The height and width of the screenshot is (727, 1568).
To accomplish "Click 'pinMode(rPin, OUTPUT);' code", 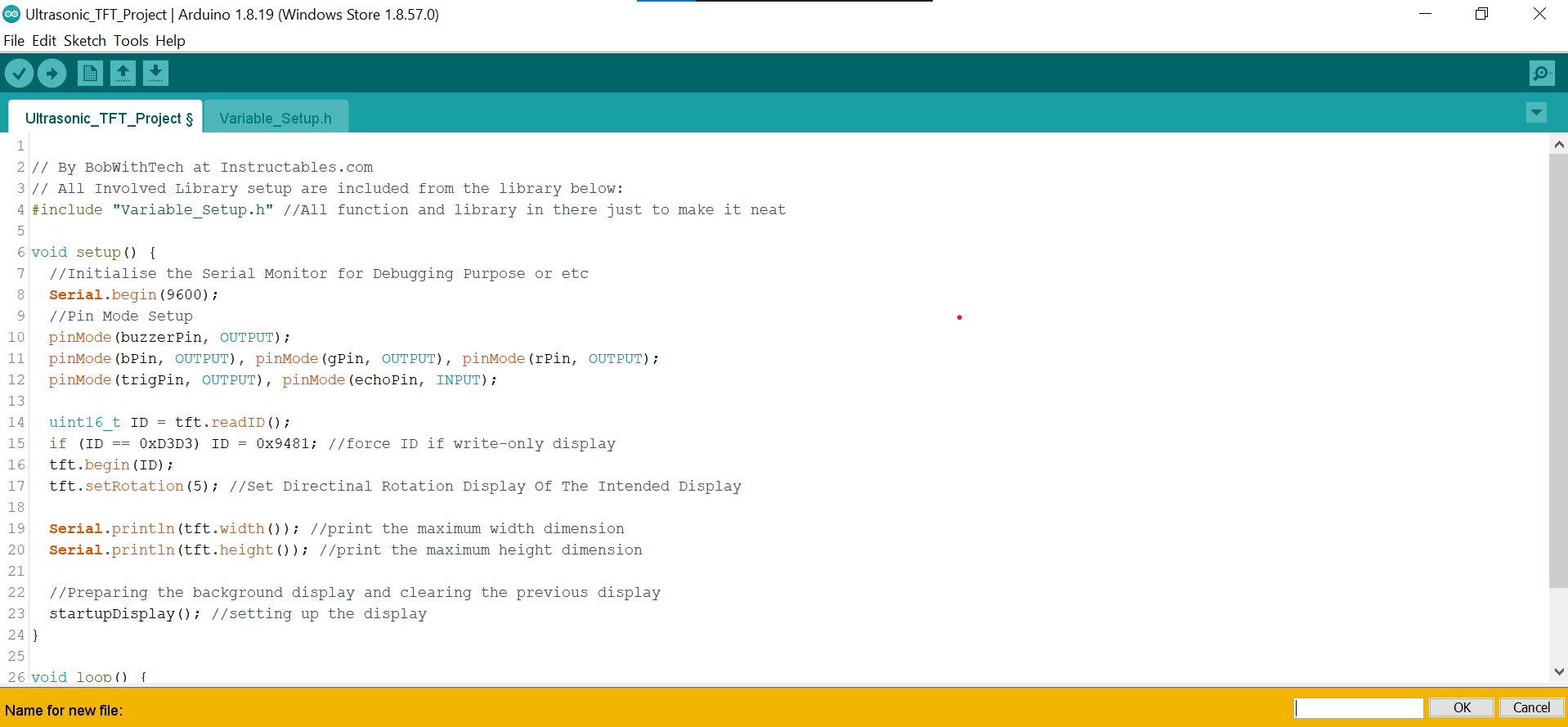I will click(x=561, y=359).
